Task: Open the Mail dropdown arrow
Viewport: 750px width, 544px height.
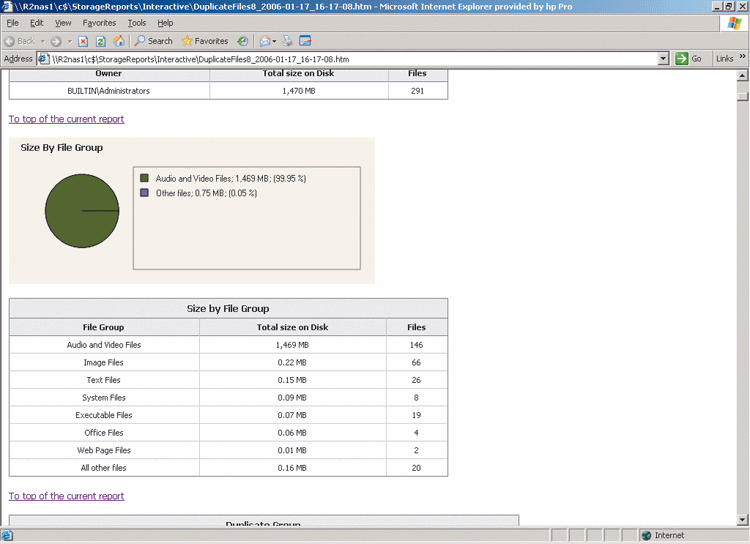Action: pos(274,41)
